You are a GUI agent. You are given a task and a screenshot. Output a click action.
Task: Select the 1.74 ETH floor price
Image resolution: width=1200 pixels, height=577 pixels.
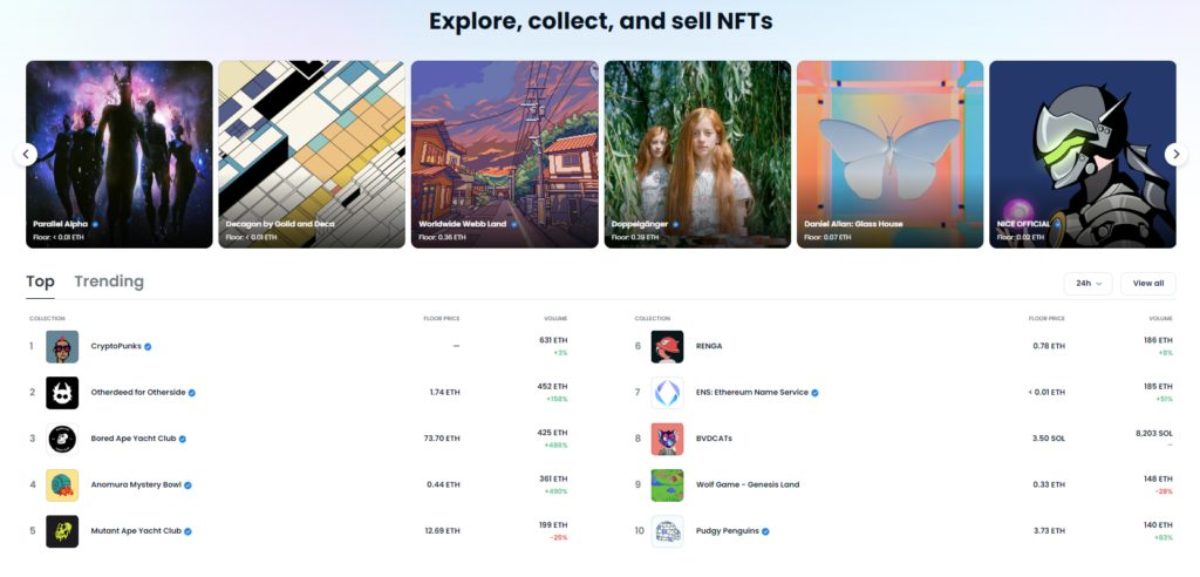point(445,392)
